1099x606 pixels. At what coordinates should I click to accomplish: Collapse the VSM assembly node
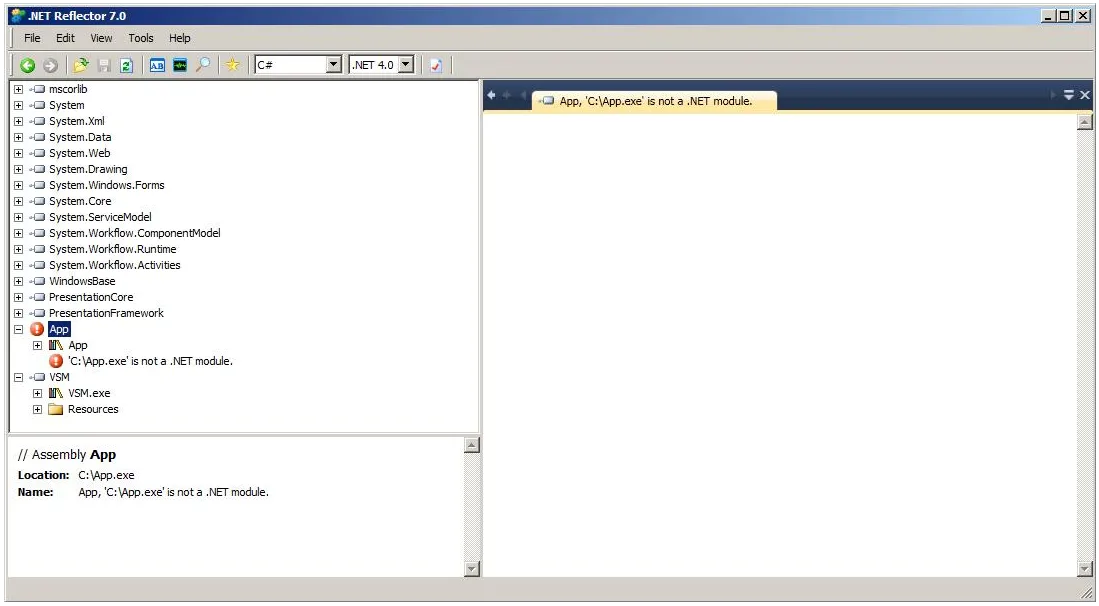coord(19,377)
